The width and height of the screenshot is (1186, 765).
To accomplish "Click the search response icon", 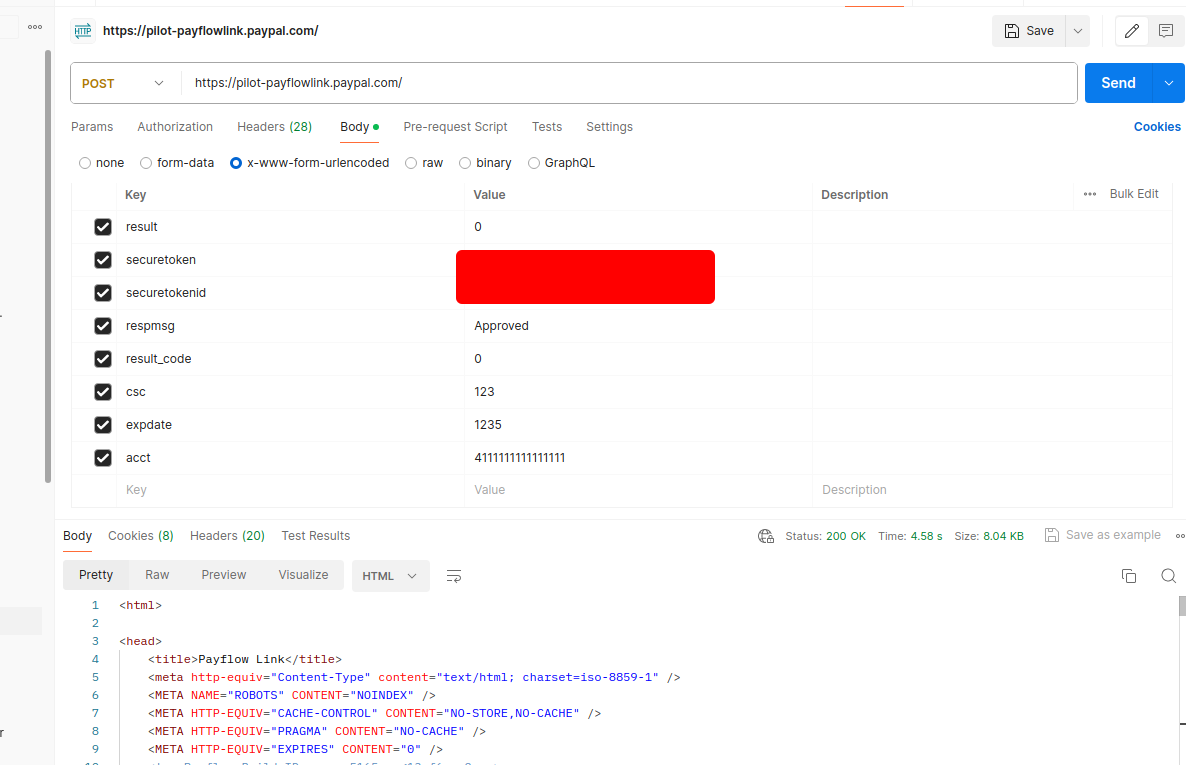I will point(1168,576).
